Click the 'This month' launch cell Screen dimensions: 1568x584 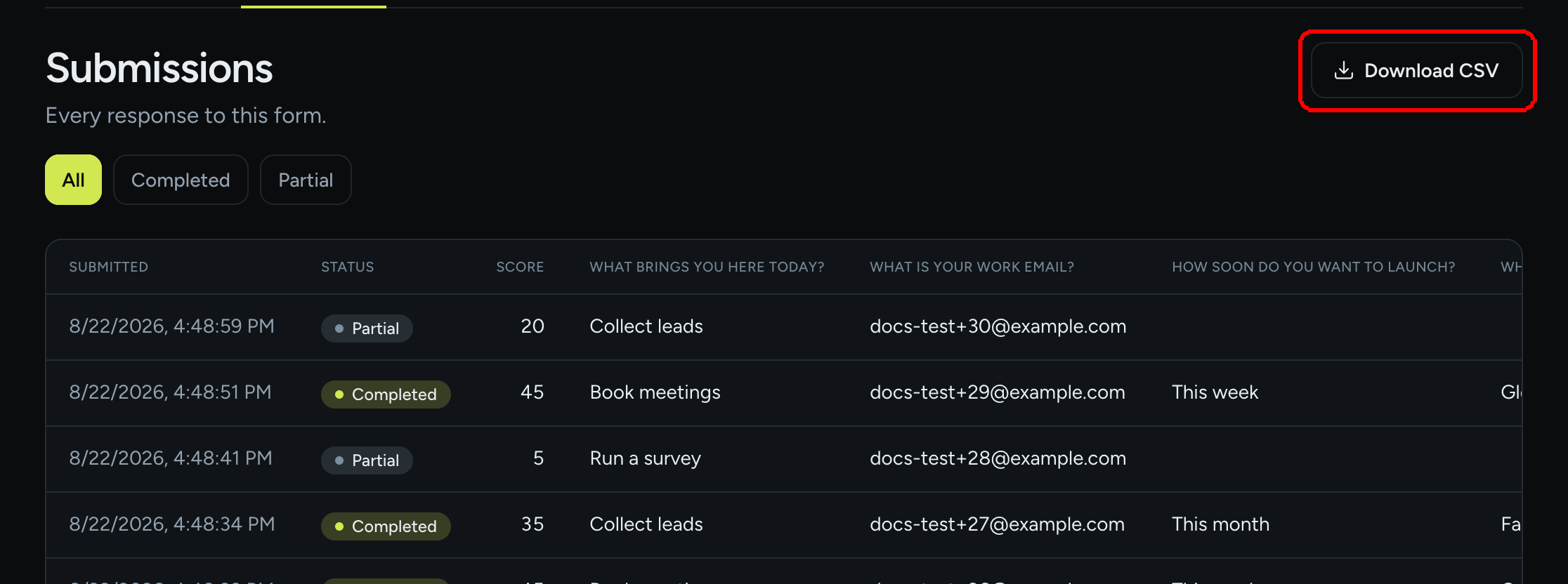[x=1220, y=524]
